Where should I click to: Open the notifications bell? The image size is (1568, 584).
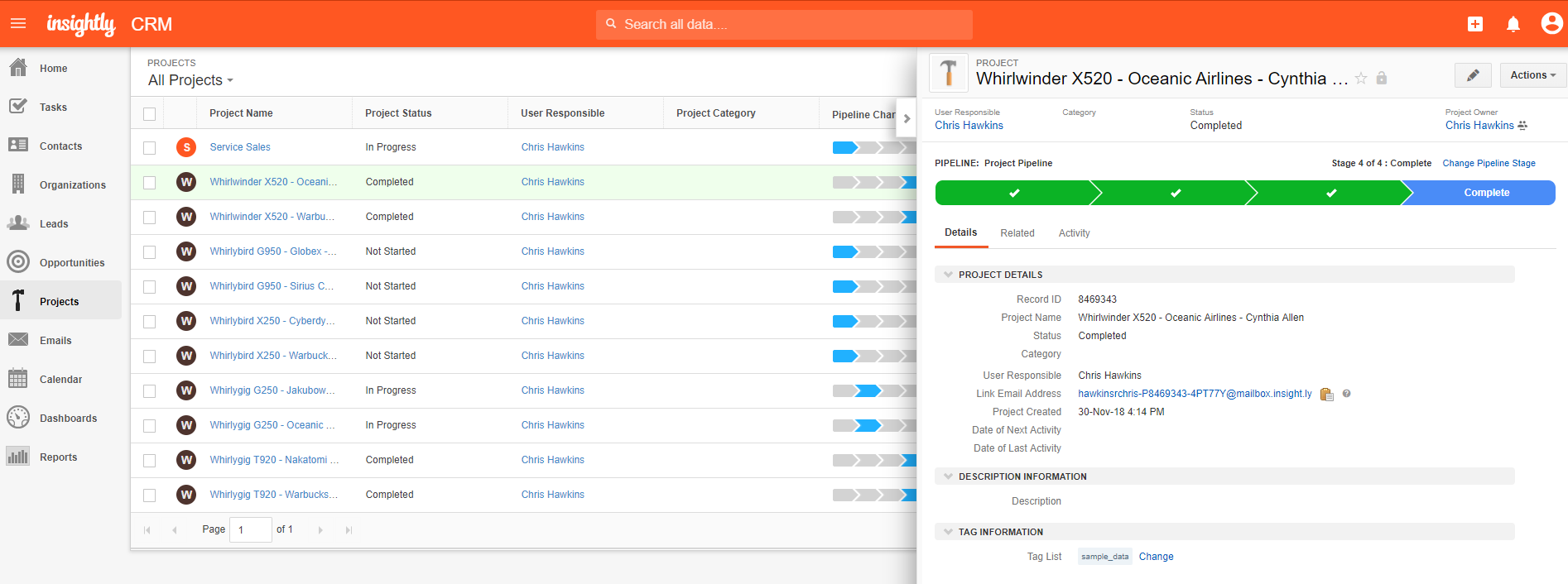[1513, 24]
